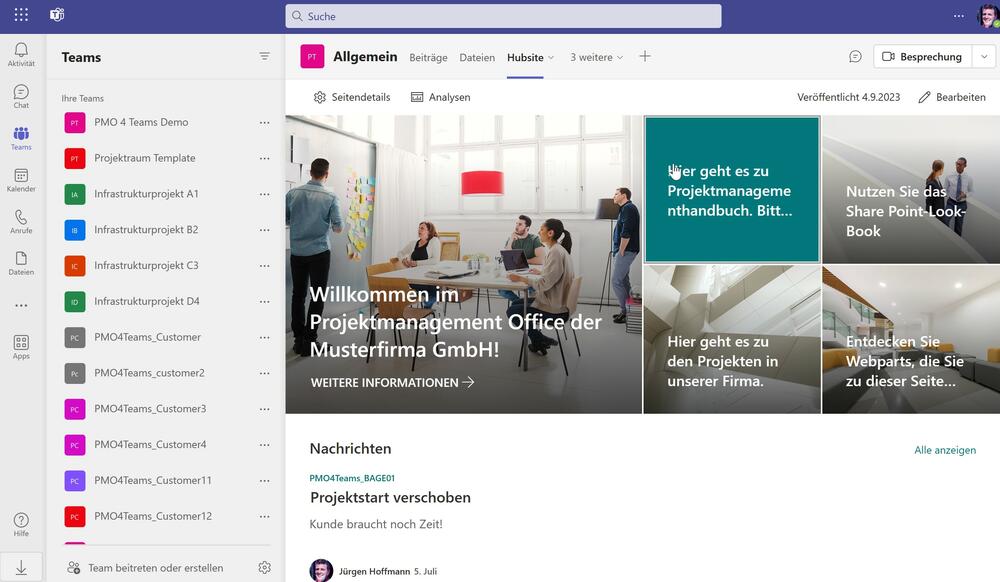Click the 'Alle anzeigen' news link
This screenshot has width=1000, height=582.
[x=945, y=450]
